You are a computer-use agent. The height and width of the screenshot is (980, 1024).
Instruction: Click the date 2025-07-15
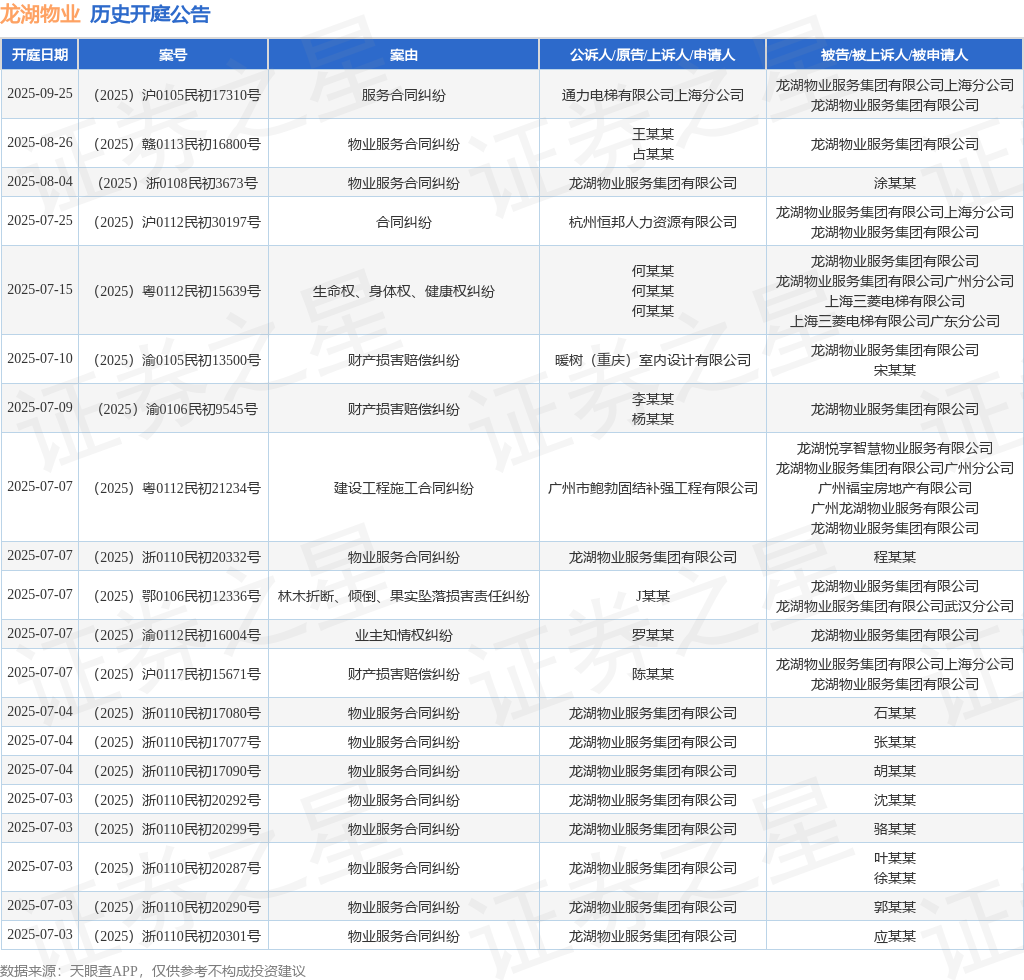(40, 289)
